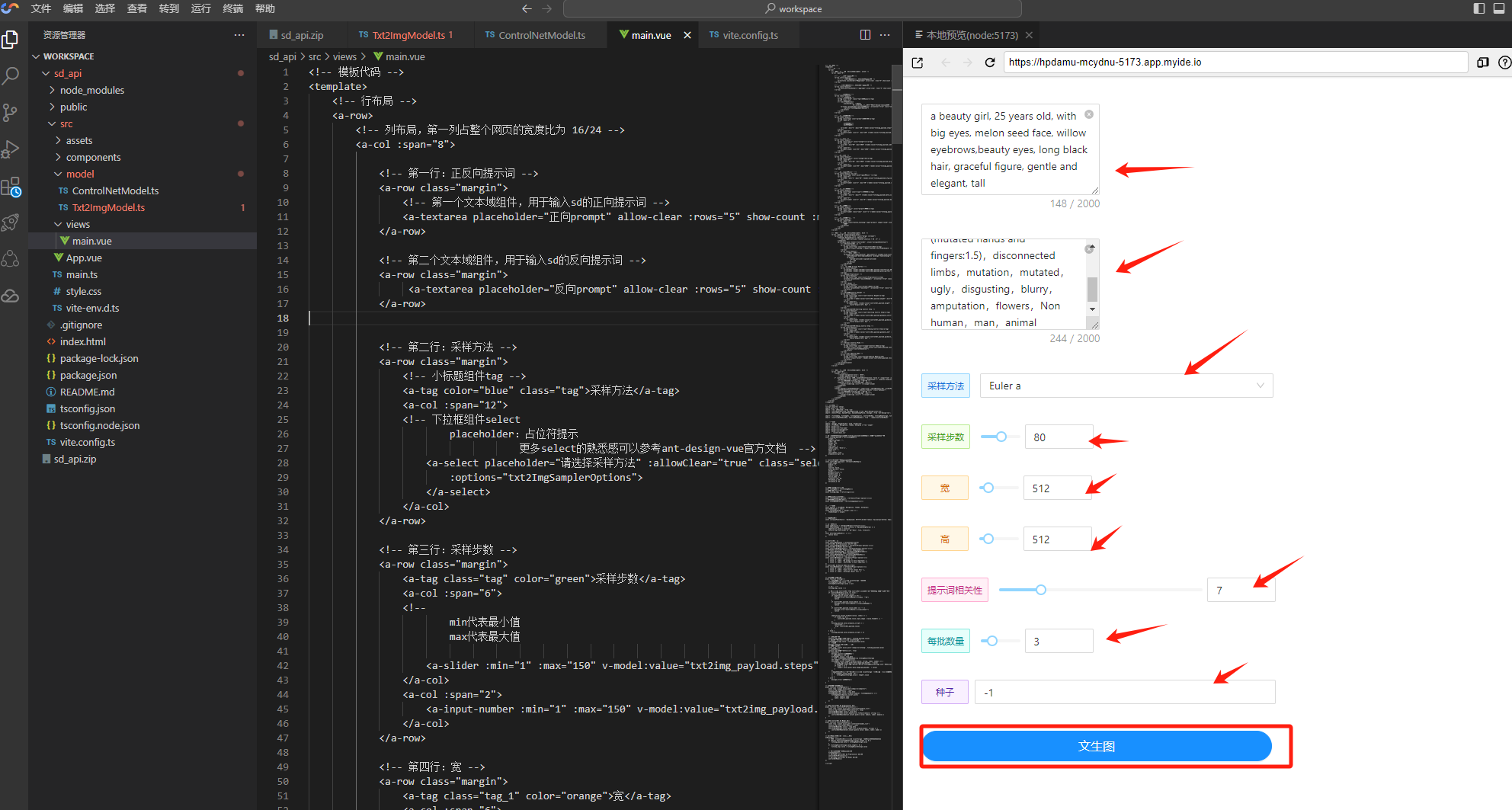Click the 文生图 button

tap(1097, 746)
